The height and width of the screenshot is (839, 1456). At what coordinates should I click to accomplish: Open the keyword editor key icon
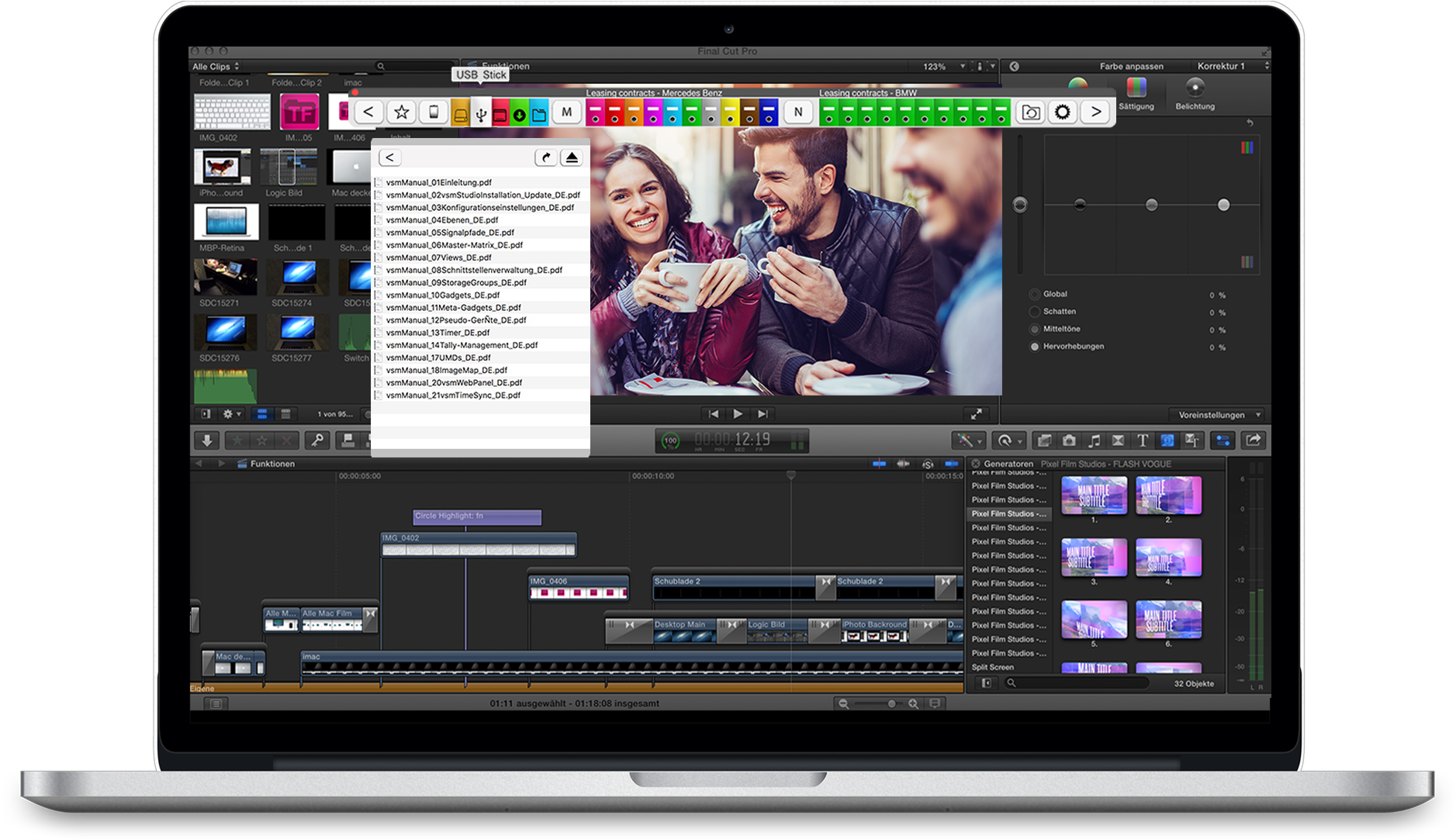point(316,440)
